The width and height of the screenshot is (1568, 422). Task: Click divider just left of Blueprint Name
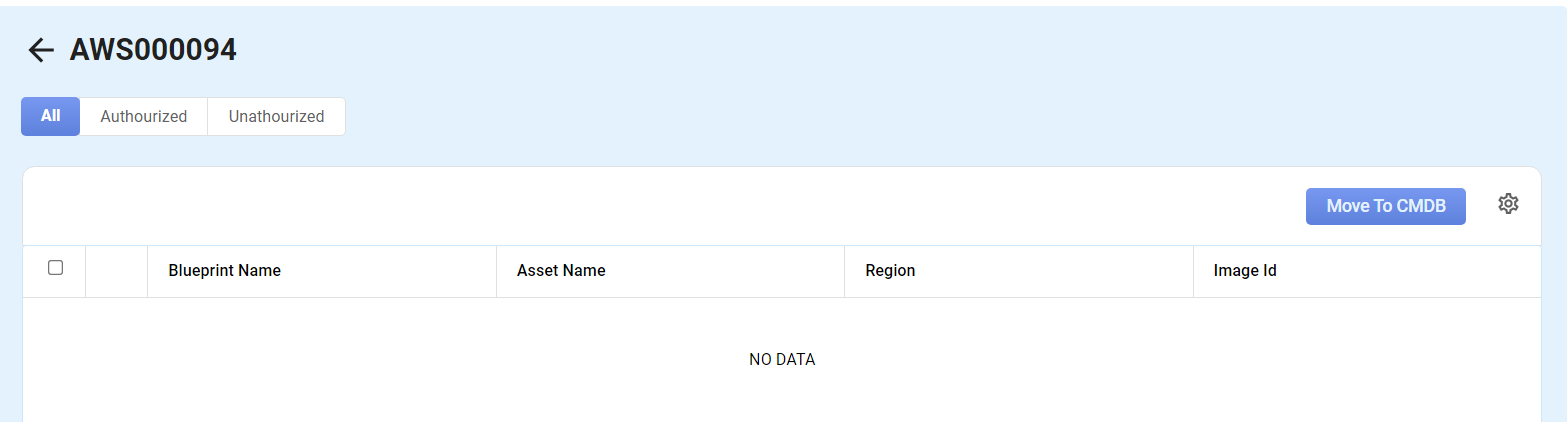click(x=147, y=271)
